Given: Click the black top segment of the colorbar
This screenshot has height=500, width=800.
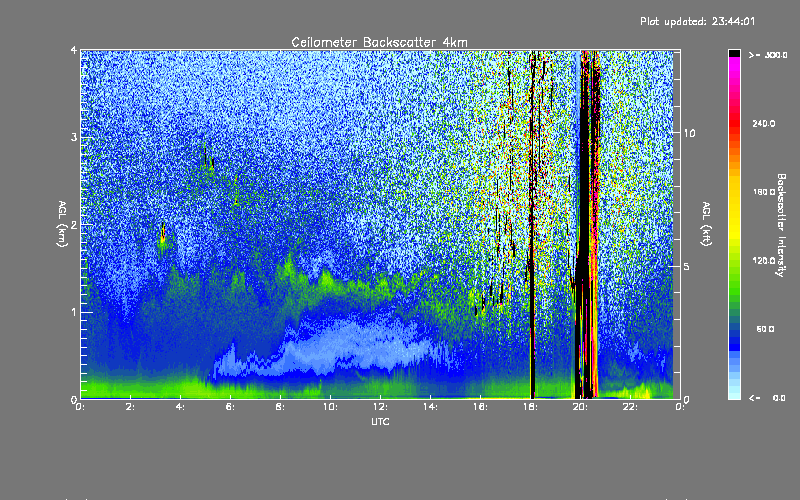Looking at the screenshot, I should point(734,53).
